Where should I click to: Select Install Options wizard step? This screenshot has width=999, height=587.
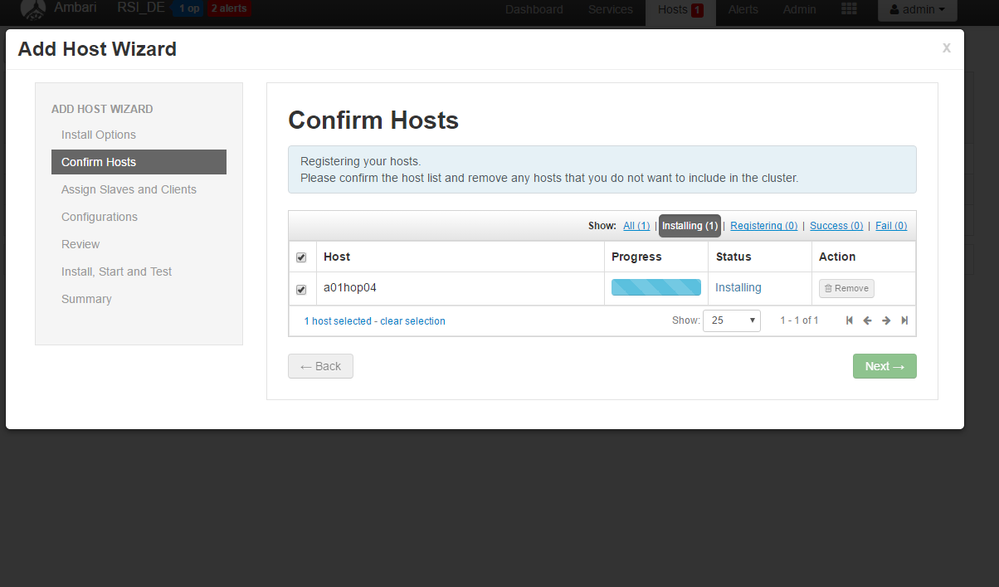[x=99, y=134]
